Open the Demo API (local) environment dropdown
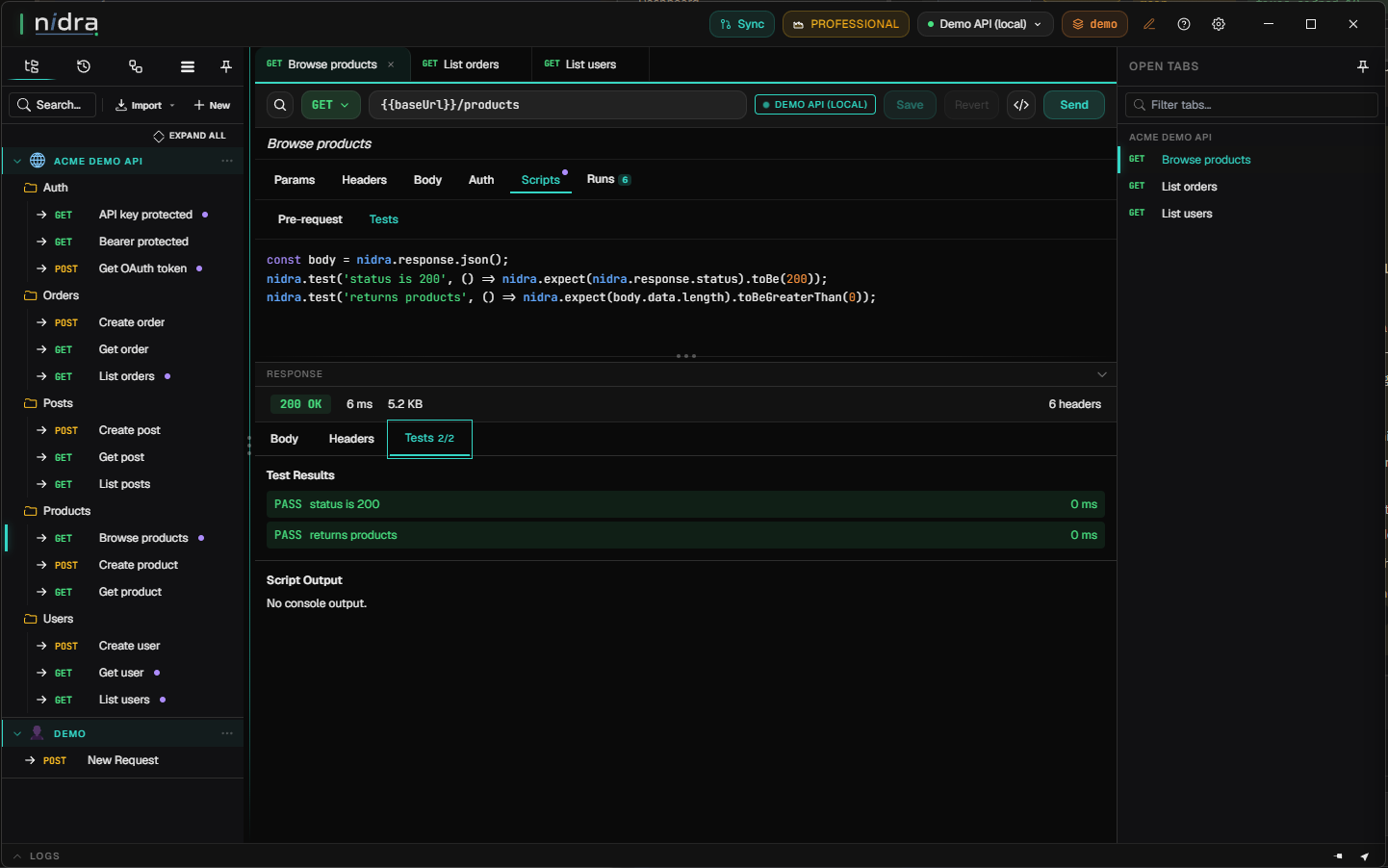The image size is (1388, 868). pos(985,24)
